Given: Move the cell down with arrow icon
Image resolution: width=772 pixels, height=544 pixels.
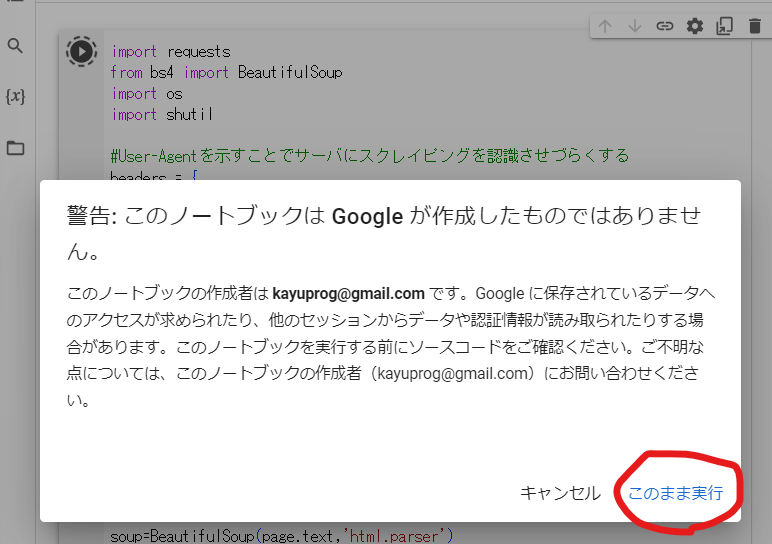Looking at the screenshot, I should pos(634,26).
